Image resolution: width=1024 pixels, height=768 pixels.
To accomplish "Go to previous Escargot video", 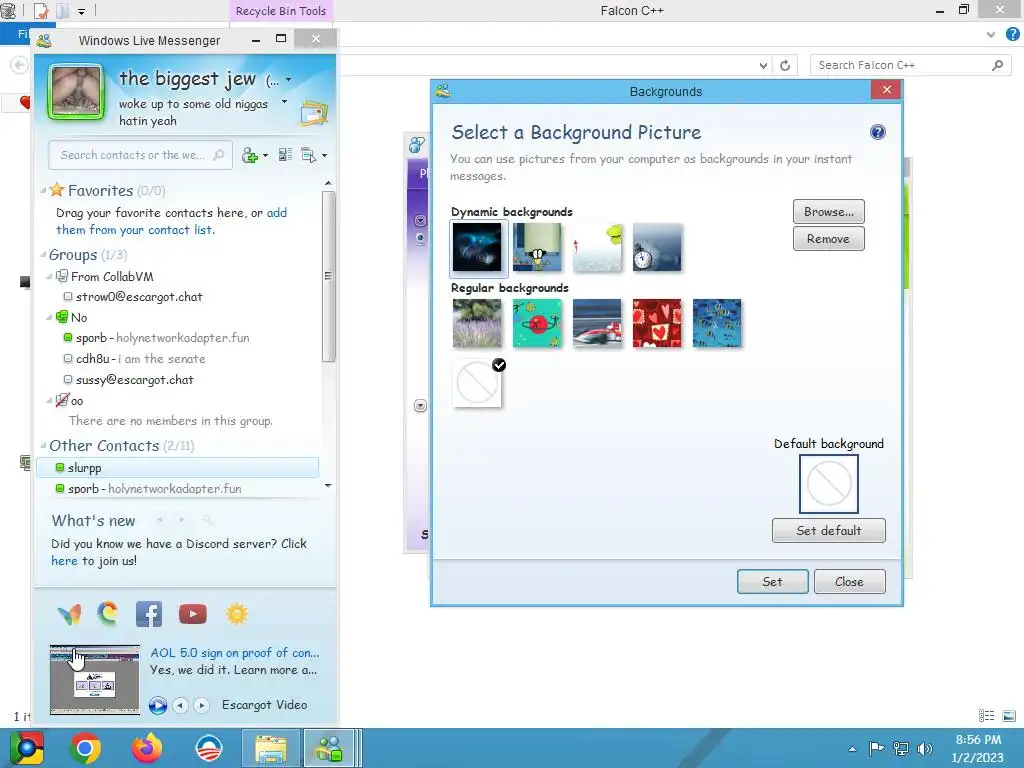I will tap(180, 705).
